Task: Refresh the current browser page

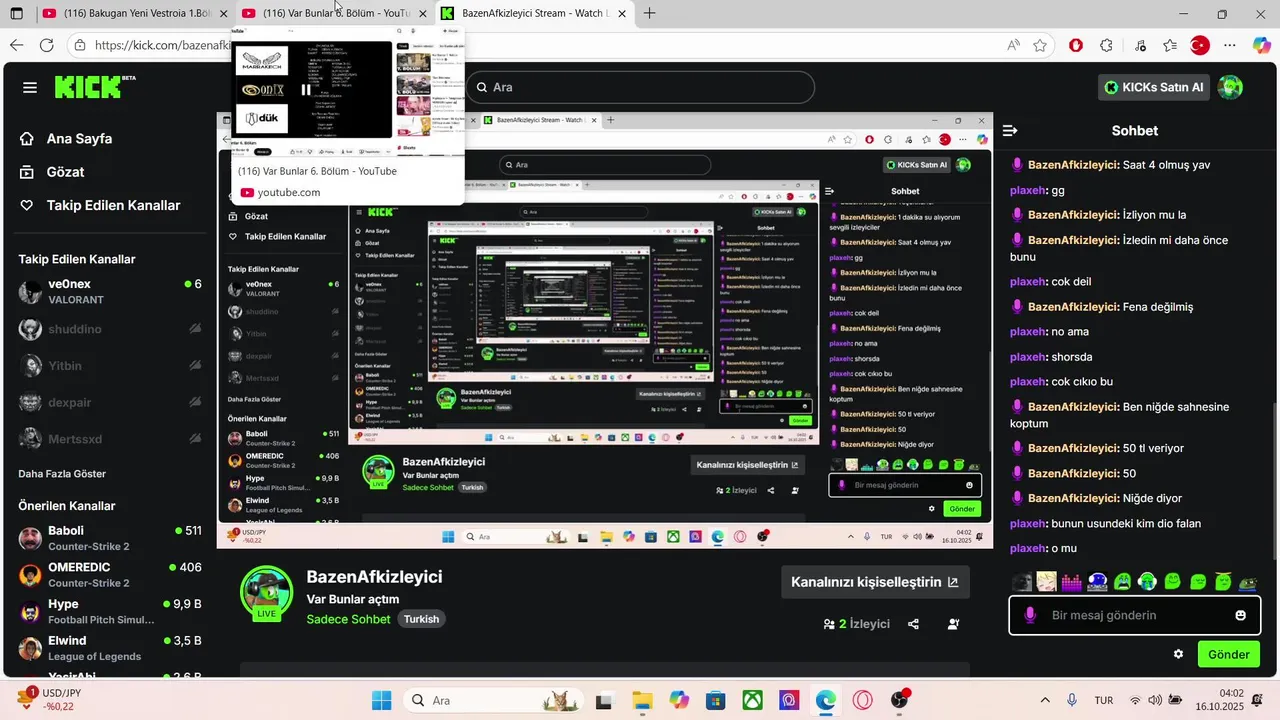Action: tap(46, 45)
